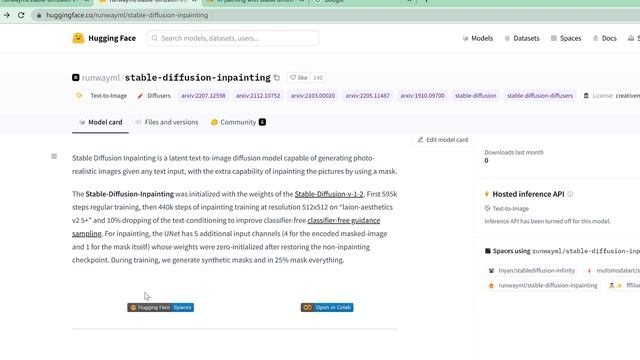This screenshot has height=360, width=640.
Task: Click the arxiv:1910.09700 tag
Action: click(422, 96)
